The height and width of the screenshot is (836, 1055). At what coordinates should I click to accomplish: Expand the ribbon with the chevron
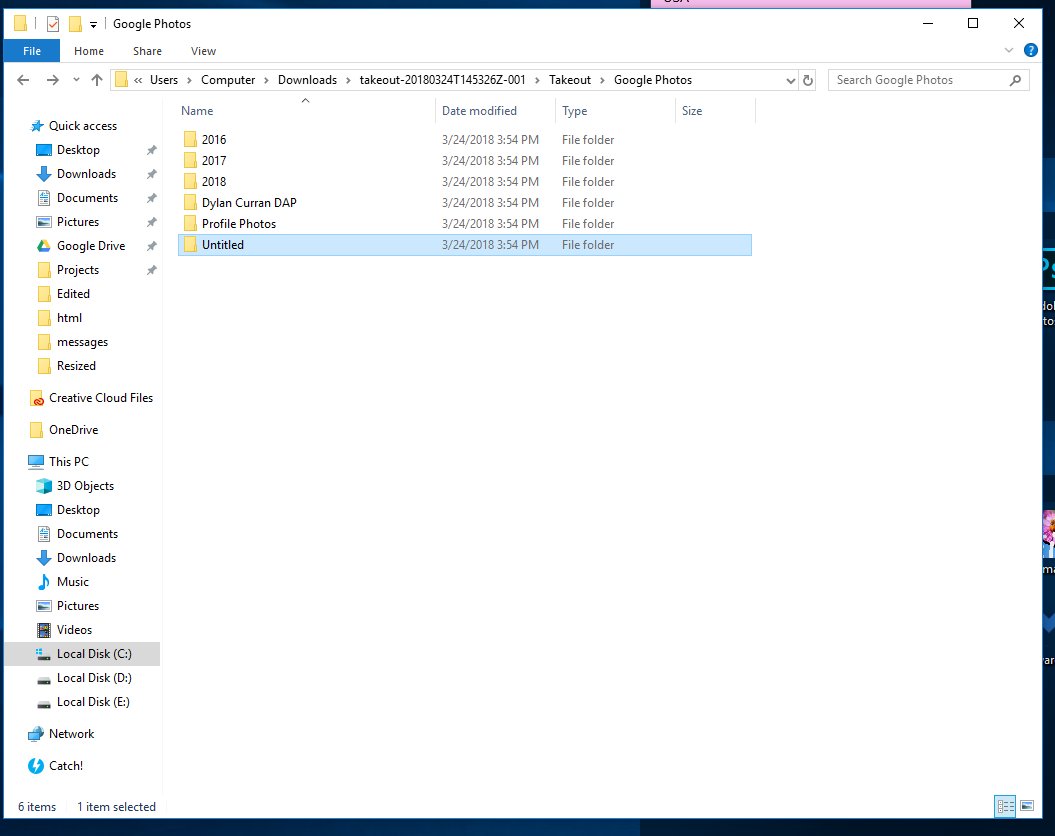[x=1009, y=50]
